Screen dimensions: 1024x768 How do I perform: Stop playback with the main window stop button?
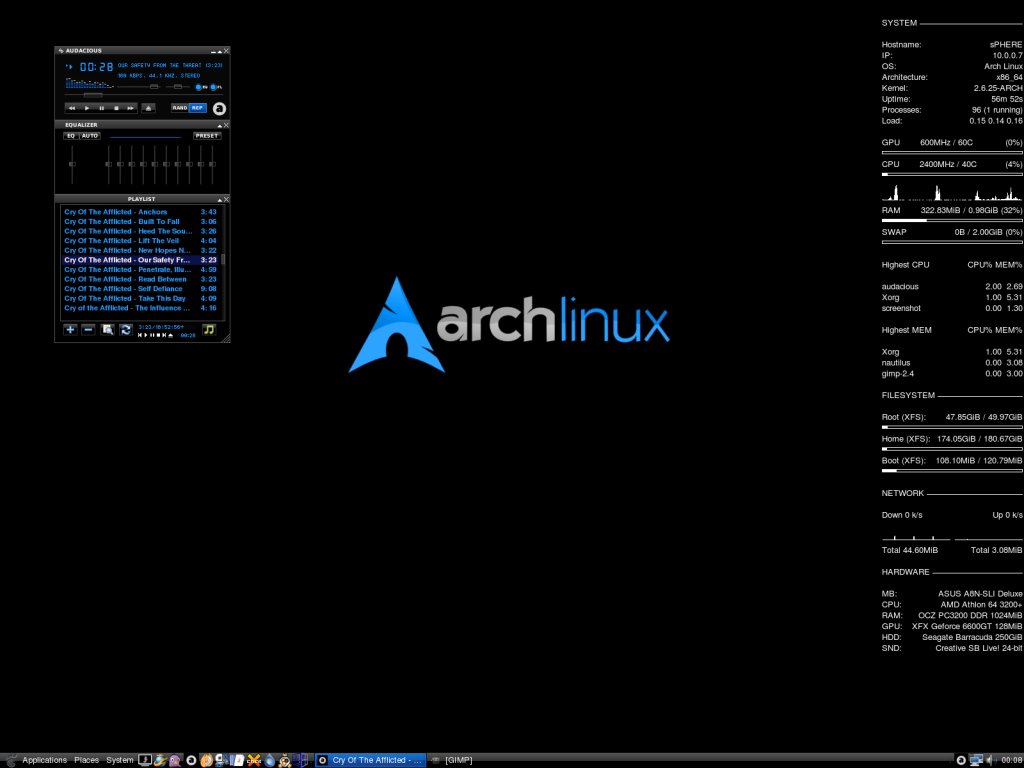[116, 108]
